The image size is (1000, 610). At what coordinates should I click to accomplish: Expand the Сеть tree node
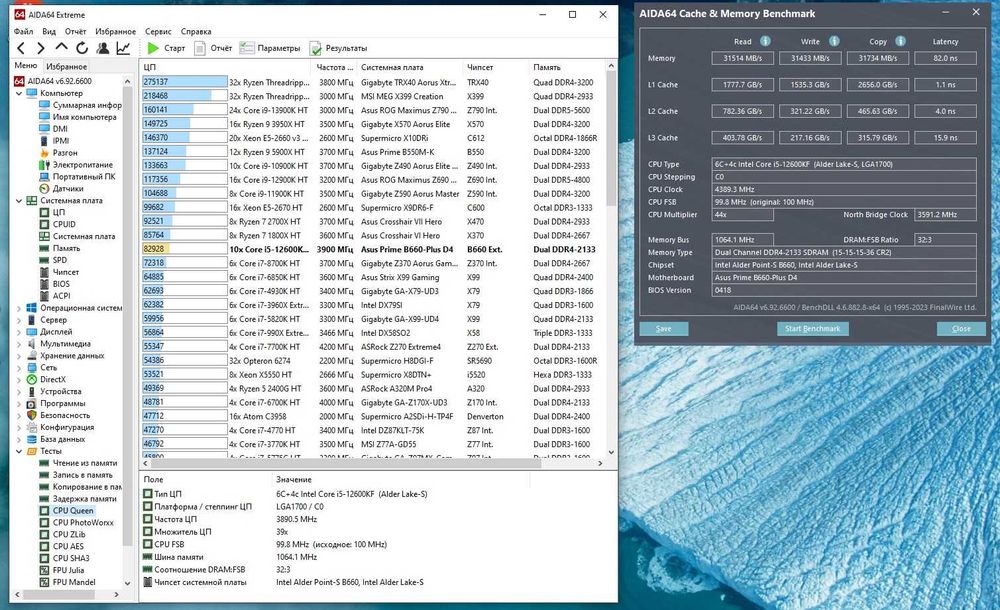point(19,368)
